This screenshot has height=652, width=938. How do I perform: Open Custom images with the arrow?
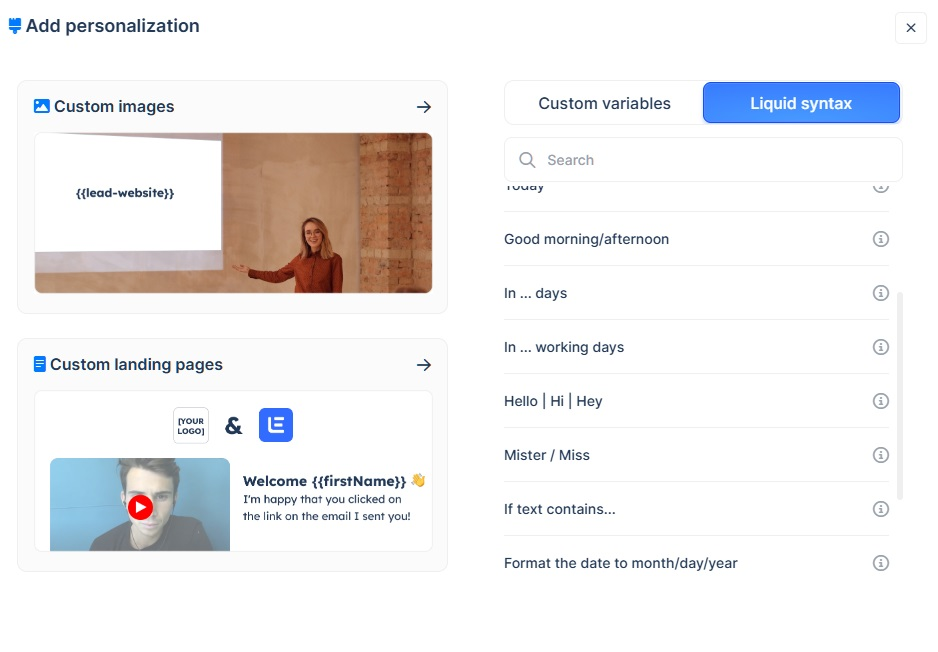tap(424, 107)
